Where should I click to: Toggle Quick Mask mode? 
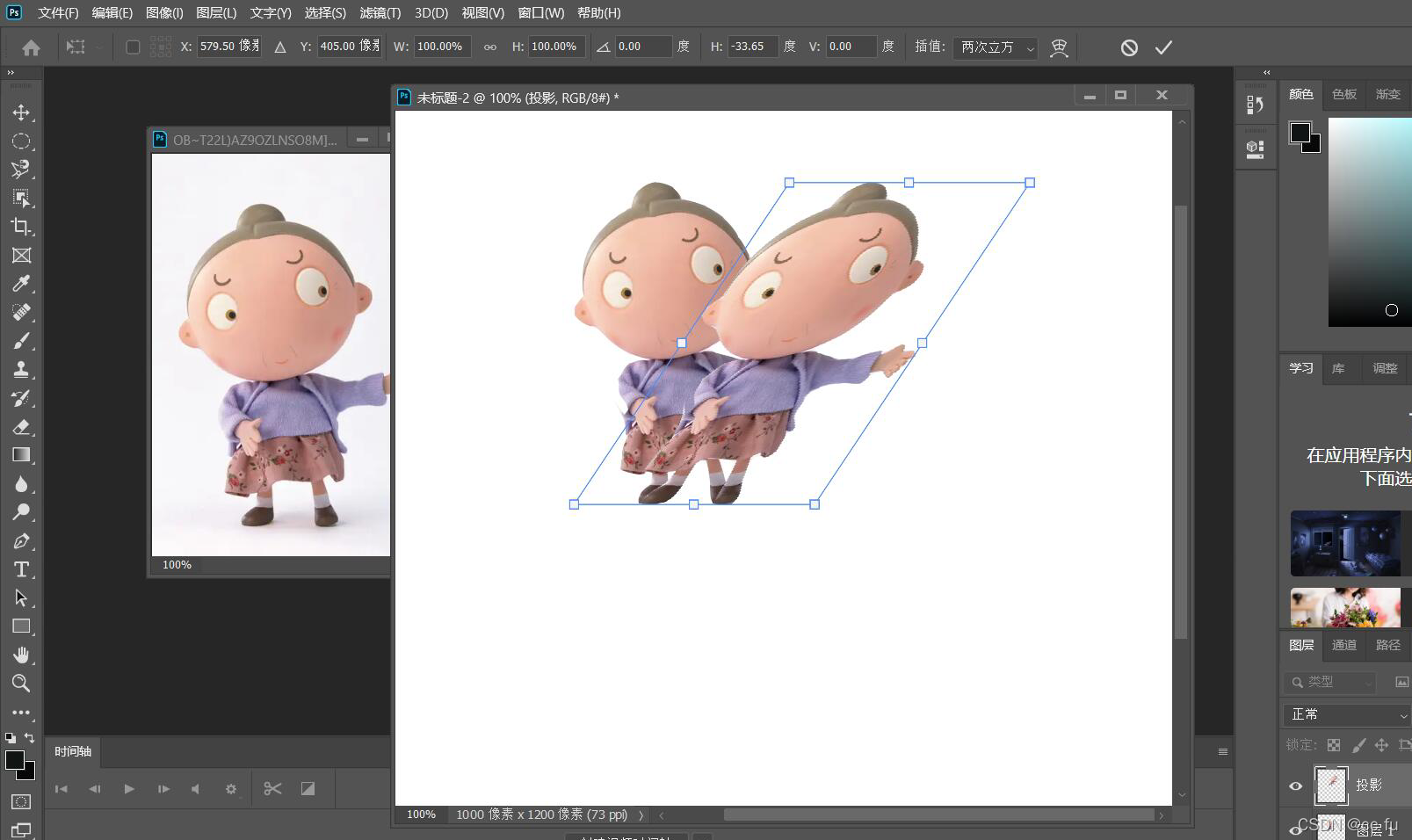coord(21,801)
